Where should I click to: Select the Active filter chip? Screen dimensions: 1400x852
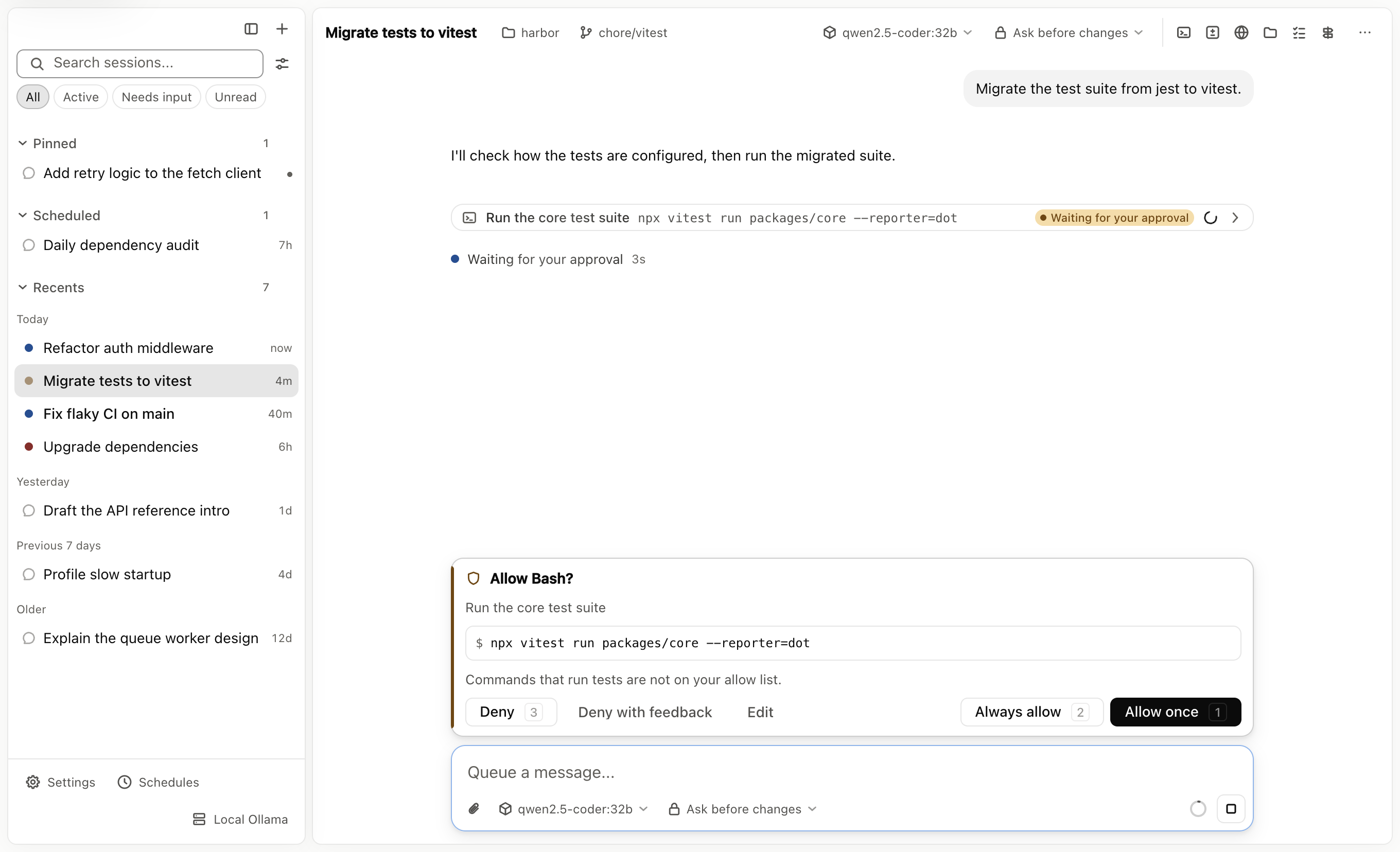(81, 97)
